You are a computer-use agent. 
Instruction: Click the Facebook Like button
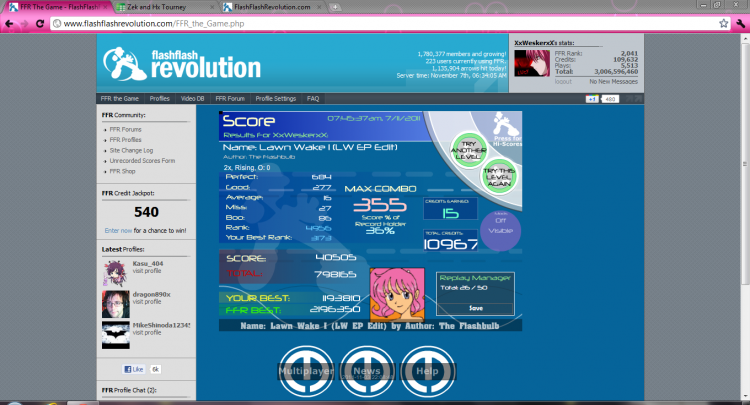134,369
